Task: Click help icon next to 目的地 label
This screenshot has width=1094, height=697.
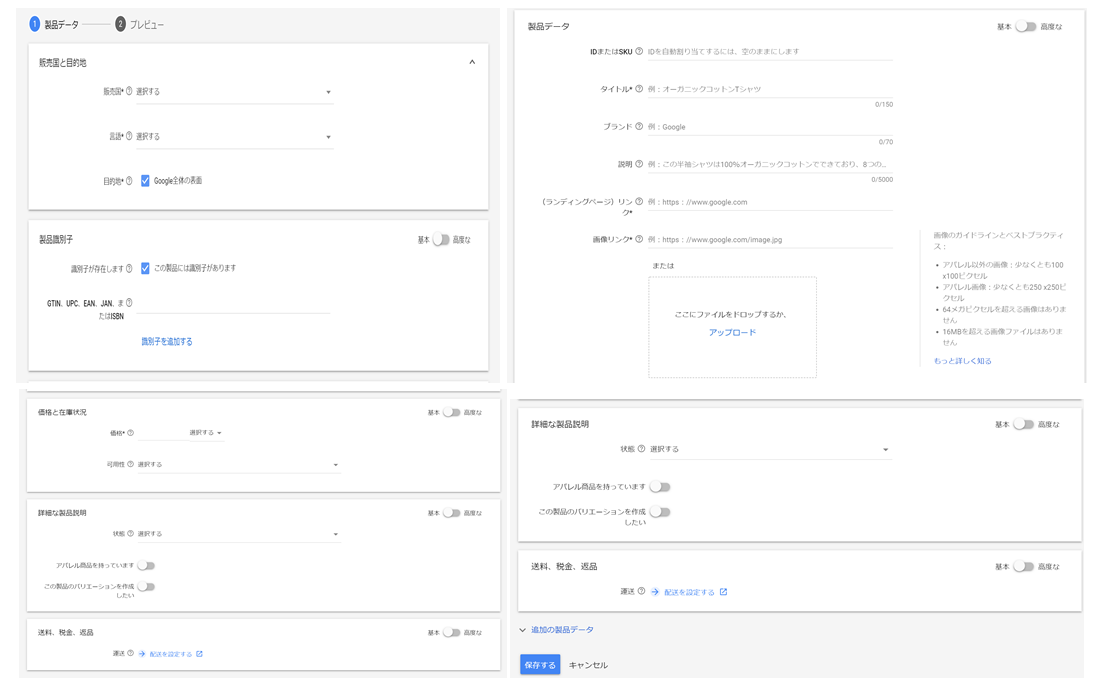Action: pyautogui.click(x=129, y=181)
